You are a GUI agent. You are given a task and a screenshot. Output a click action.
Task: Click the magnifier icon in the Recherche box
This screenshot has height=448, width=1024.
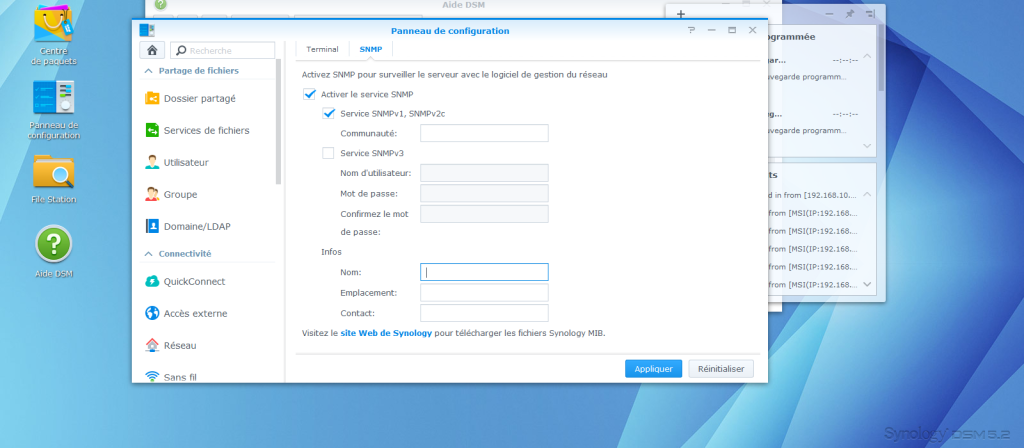181,50
